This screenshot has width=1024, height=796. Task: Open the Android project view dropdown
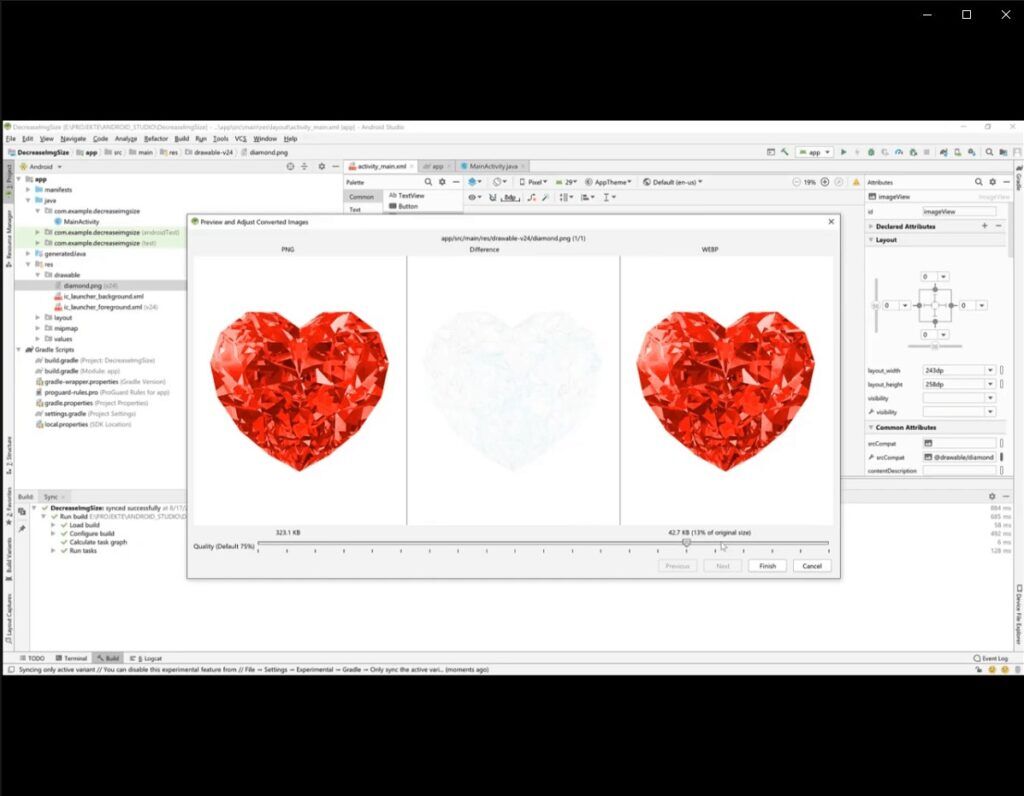41,167
